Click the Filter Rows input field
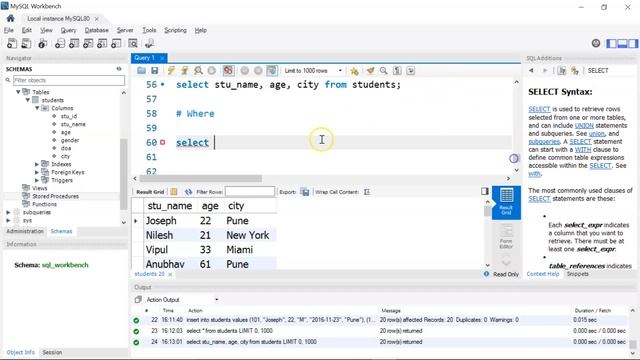640x360 pixels. pos(250,191)
